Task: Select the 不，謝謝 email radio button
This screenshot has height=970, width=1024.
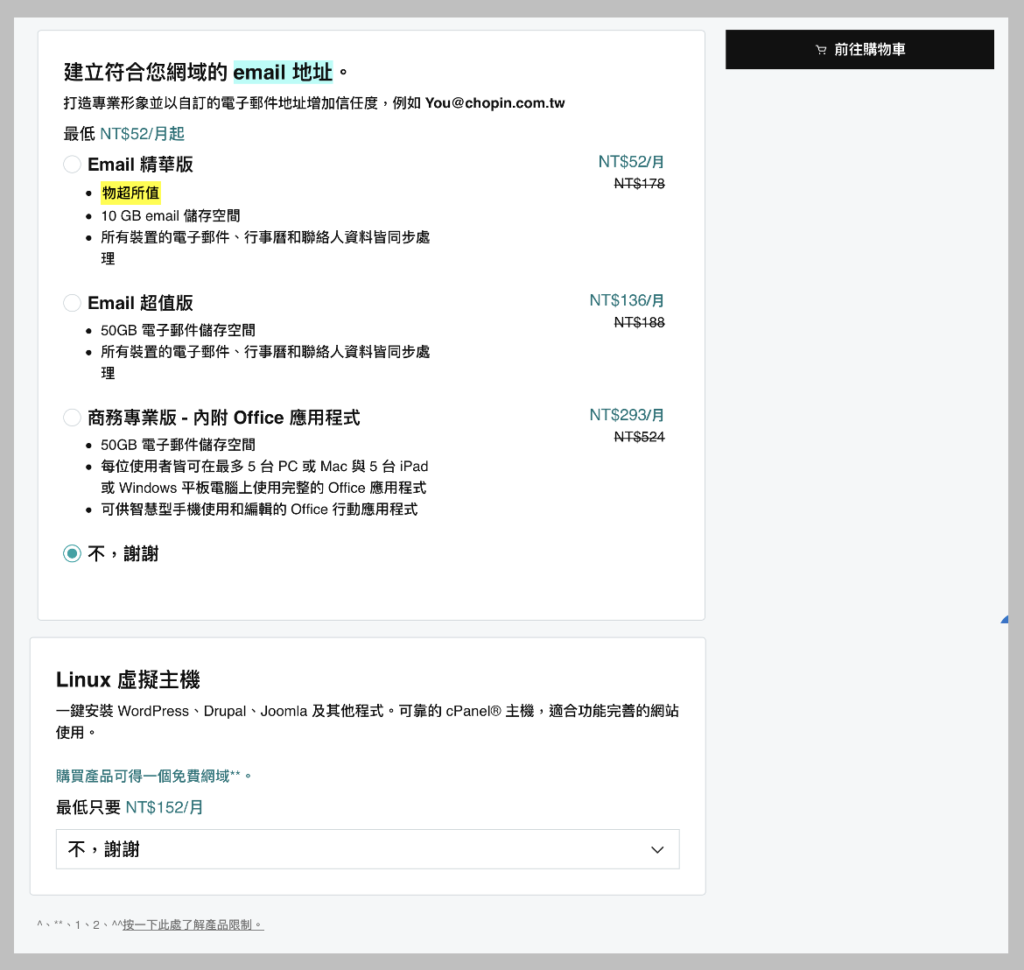Action: coord(72,554)
